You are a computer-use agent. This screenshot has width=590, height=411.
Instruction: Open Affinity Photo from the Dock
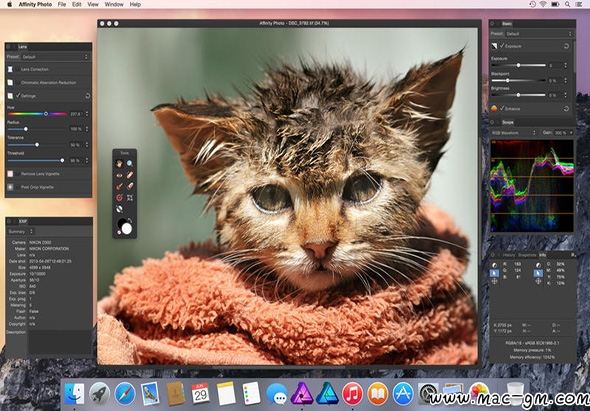coord(302,394)
